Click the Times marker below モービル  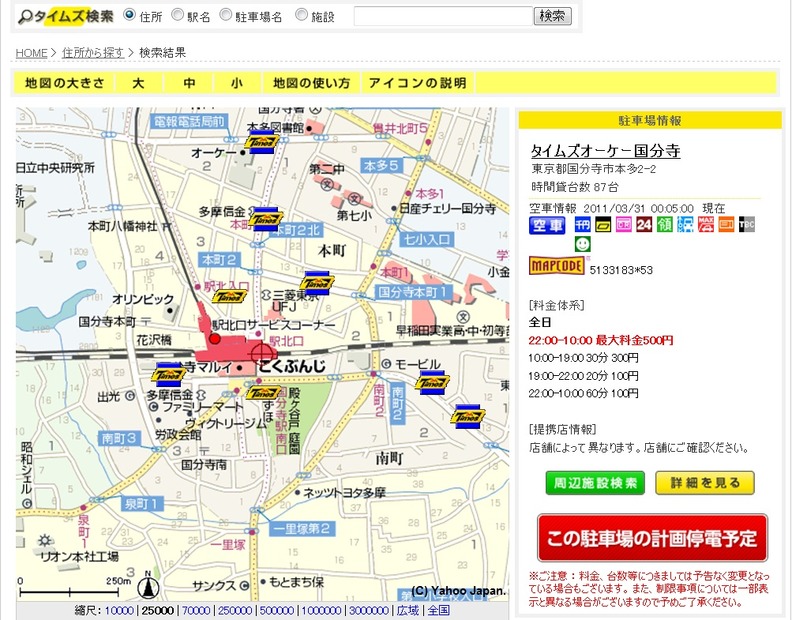pyautogui.click(x=432, y=383)
